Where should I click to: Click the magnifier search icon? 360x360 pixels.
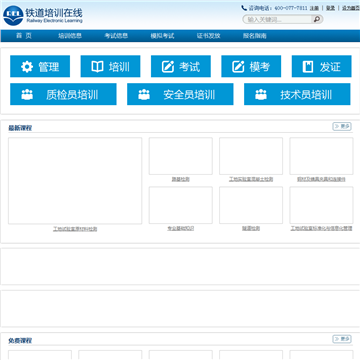(x=317, y=19)
